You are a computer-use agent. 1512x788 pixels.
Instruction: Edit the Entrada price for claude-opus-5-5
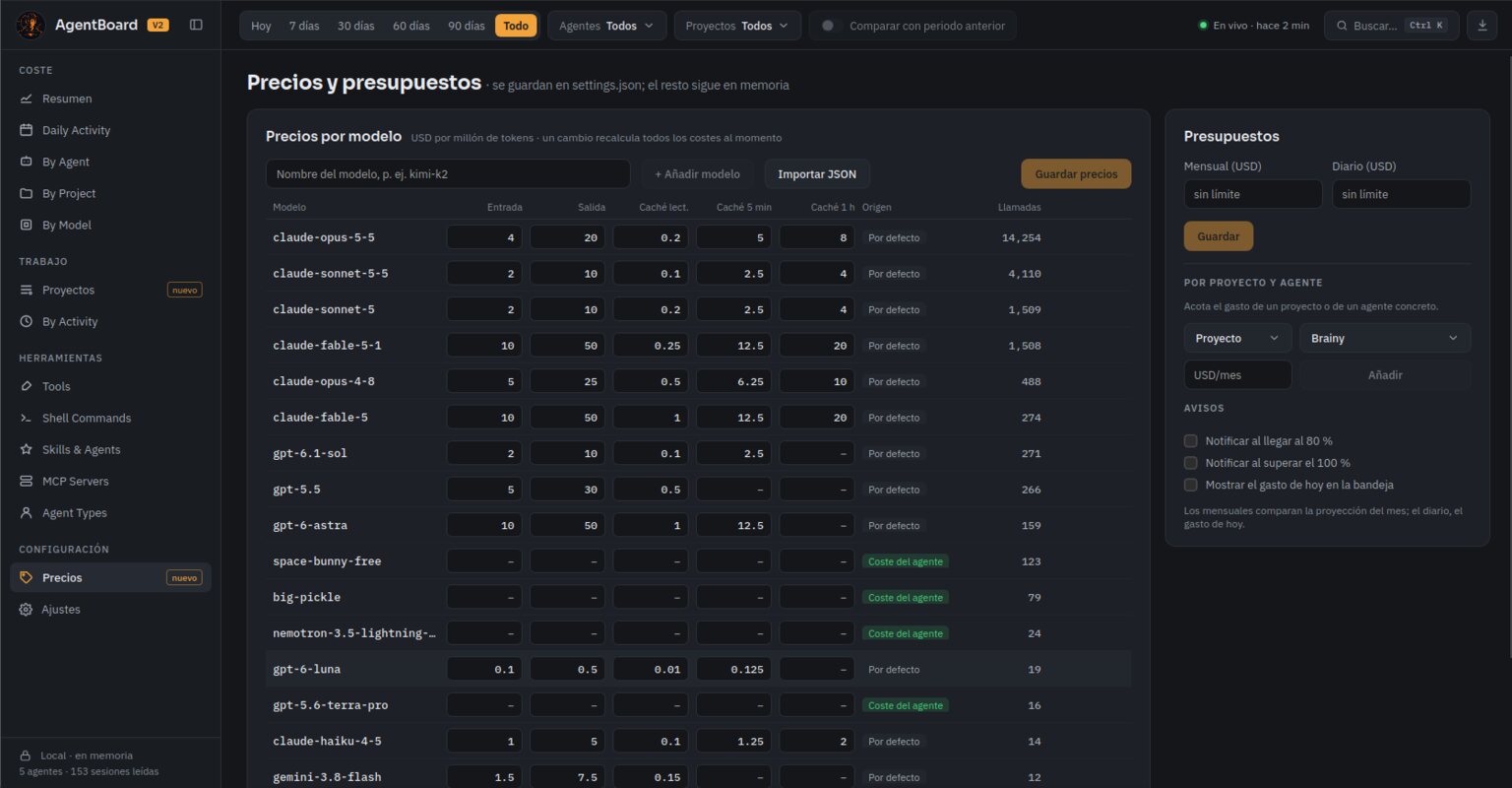484,237
